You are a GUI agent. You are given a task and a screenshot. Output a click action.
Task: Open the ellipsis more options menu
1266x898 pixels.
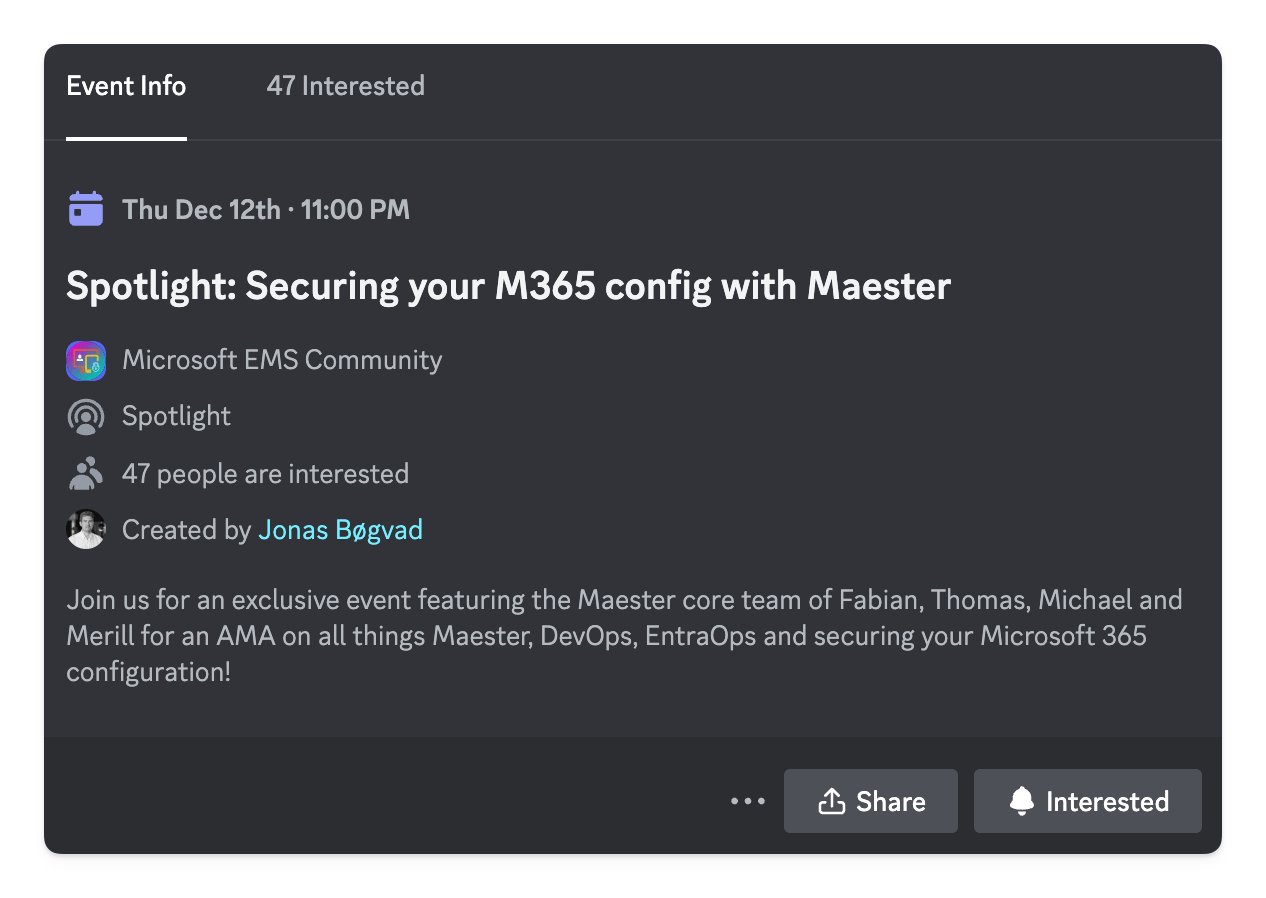(x=747, y=801)
